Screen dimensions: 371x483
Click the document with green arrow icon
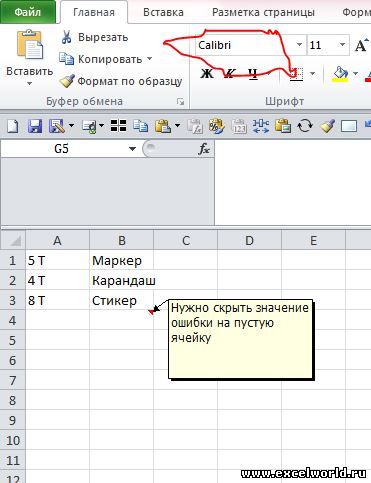[x=89, y=126]
